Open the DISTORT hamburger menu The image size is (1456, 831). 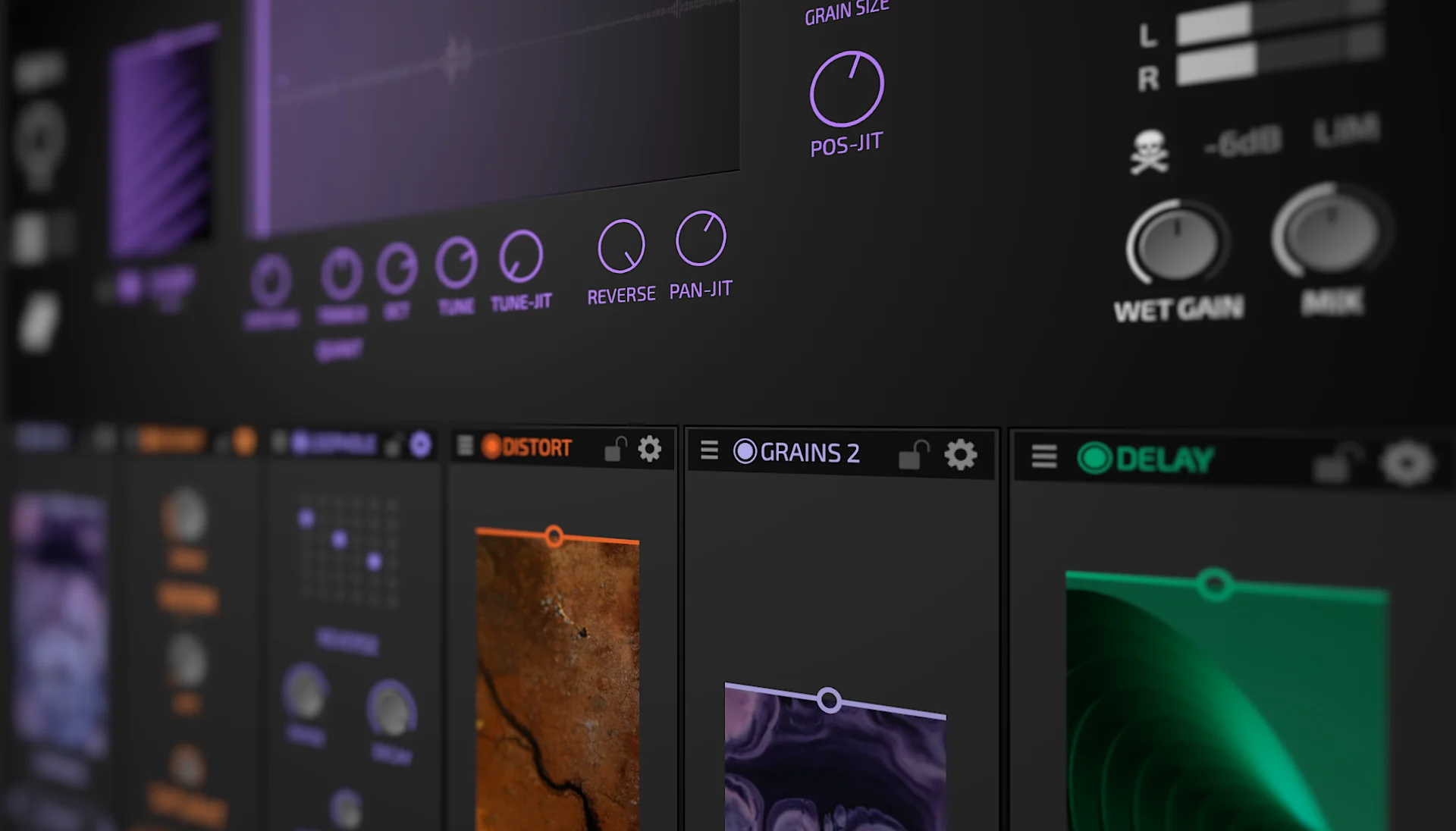pos(465,447)
